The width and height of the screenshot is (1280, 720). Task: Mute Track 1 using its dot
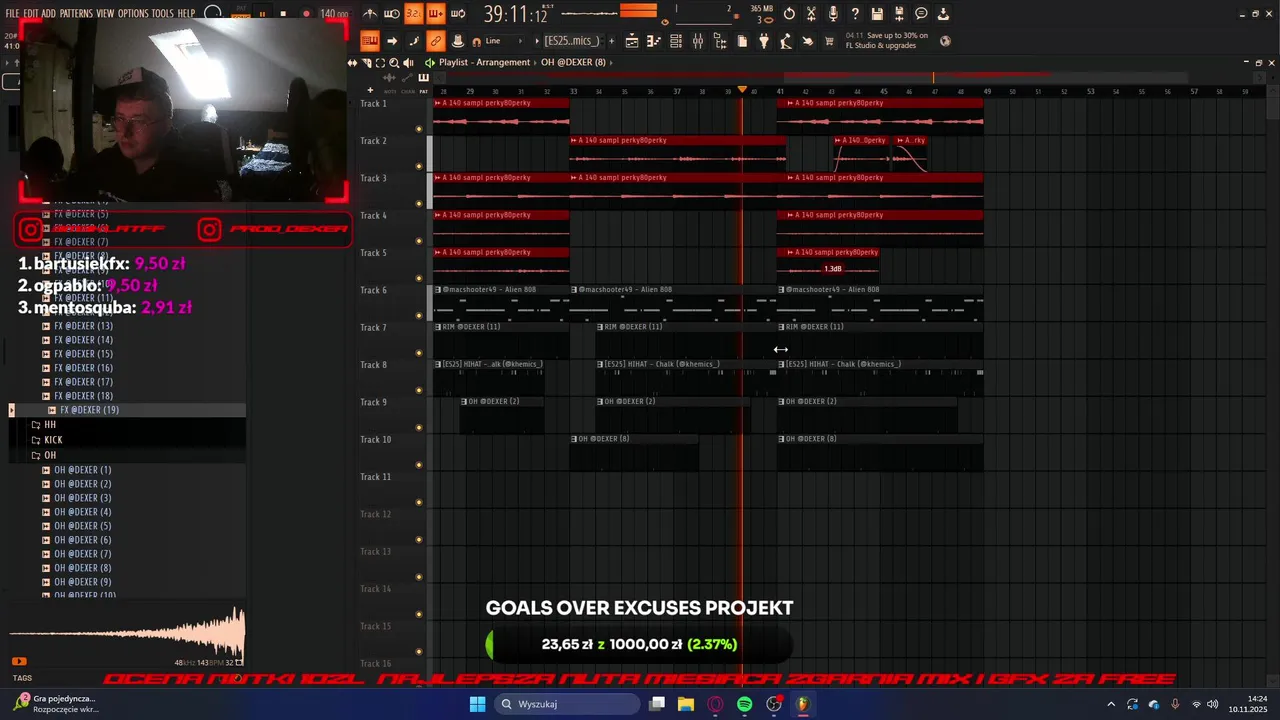pos(419,129)
